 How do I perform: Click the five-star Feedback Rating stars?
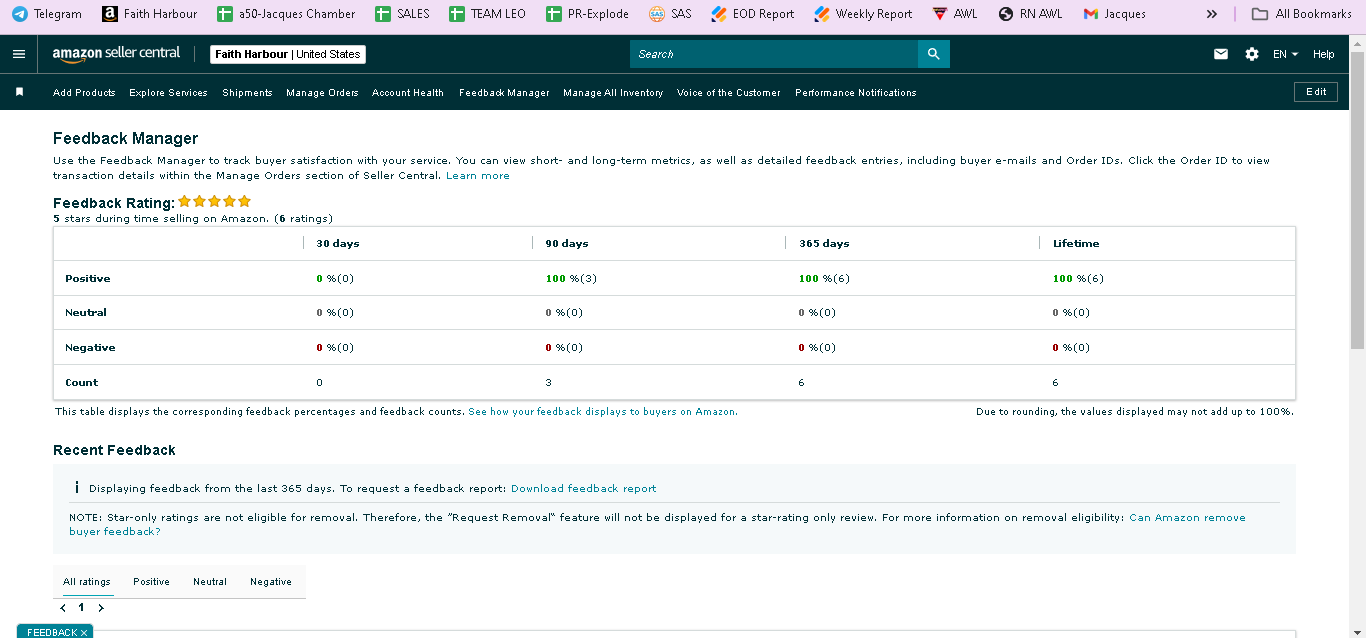(x=214, y=202)
